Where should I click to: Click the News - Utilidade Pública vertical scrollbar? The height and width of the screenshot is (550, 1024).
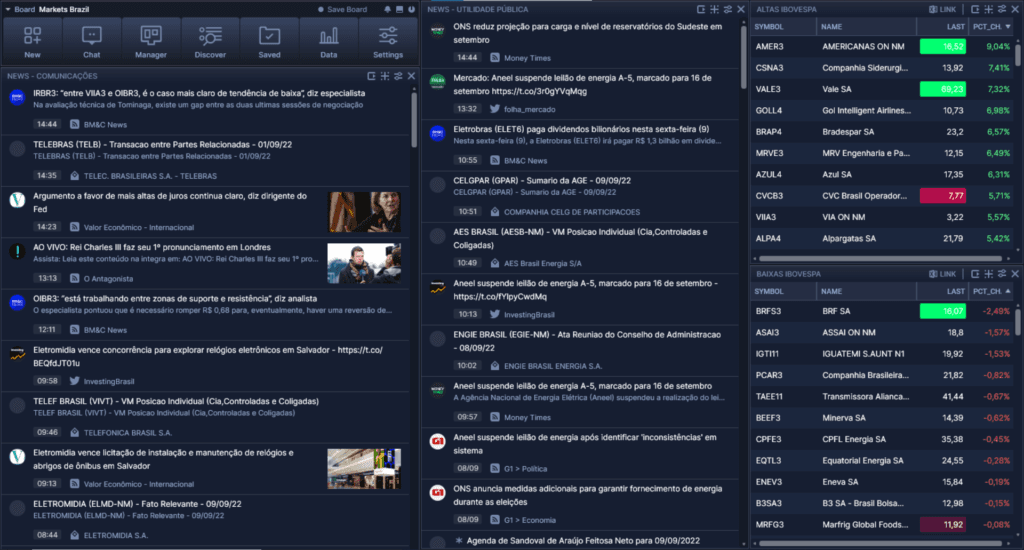[x=743, y=57]
